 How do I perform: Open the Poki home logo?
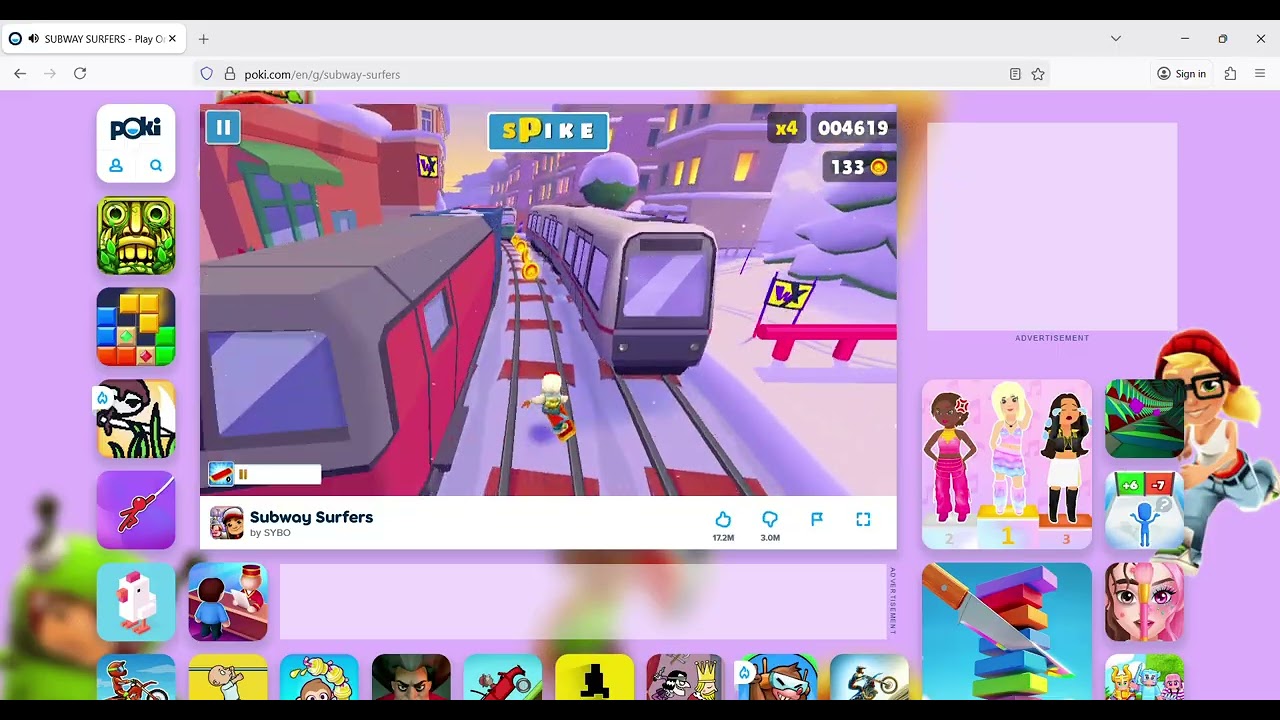click(136, 128)
